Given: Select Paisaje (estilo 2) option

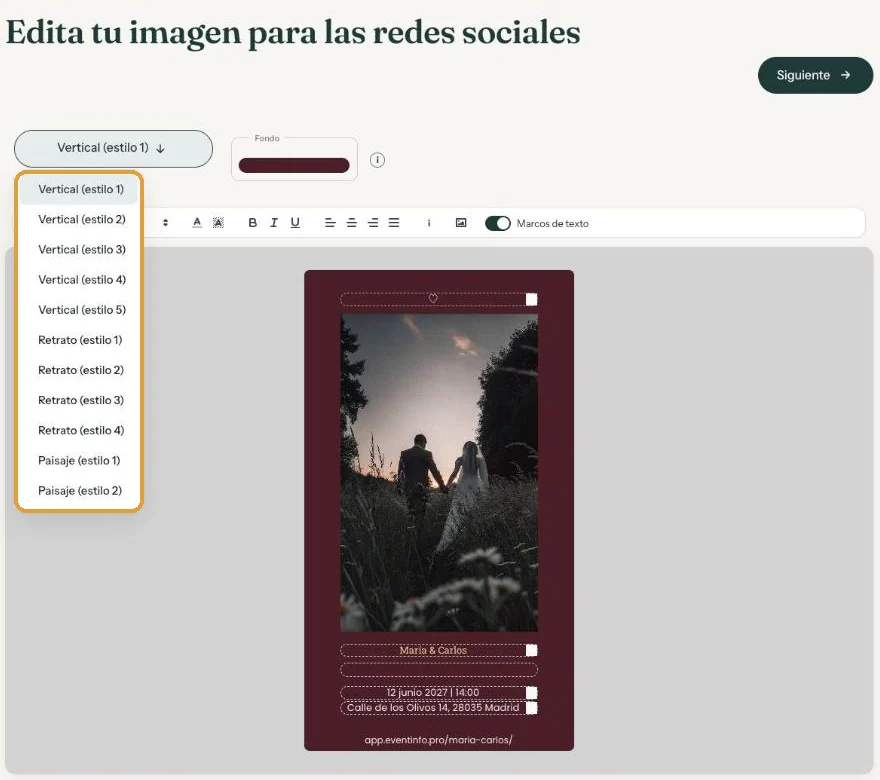Looking at the screenshot, I should (79, 491).
